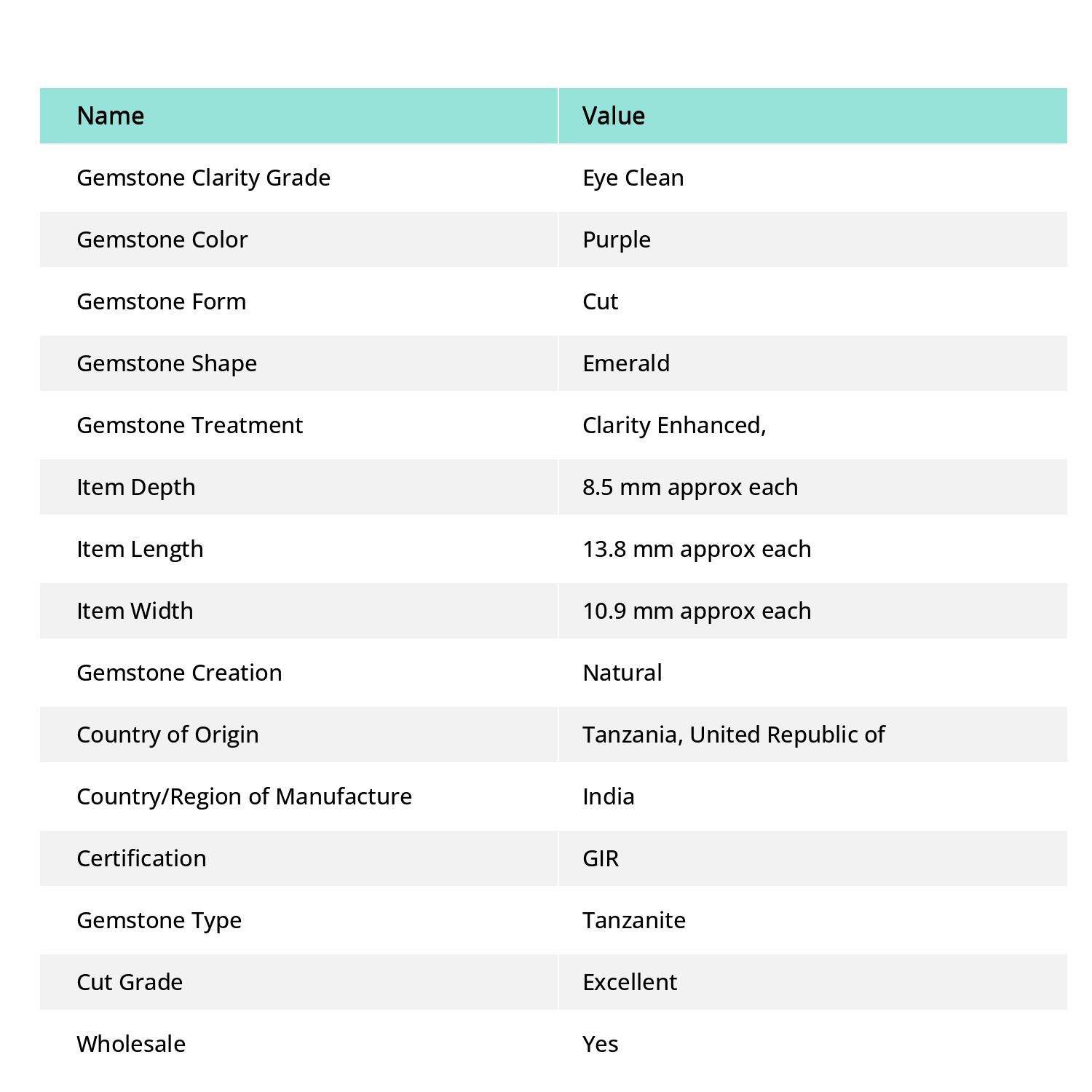The height and width of the screenshot is (1092, 1092).
Task: Click the Value column header
Action: point(614,116)
